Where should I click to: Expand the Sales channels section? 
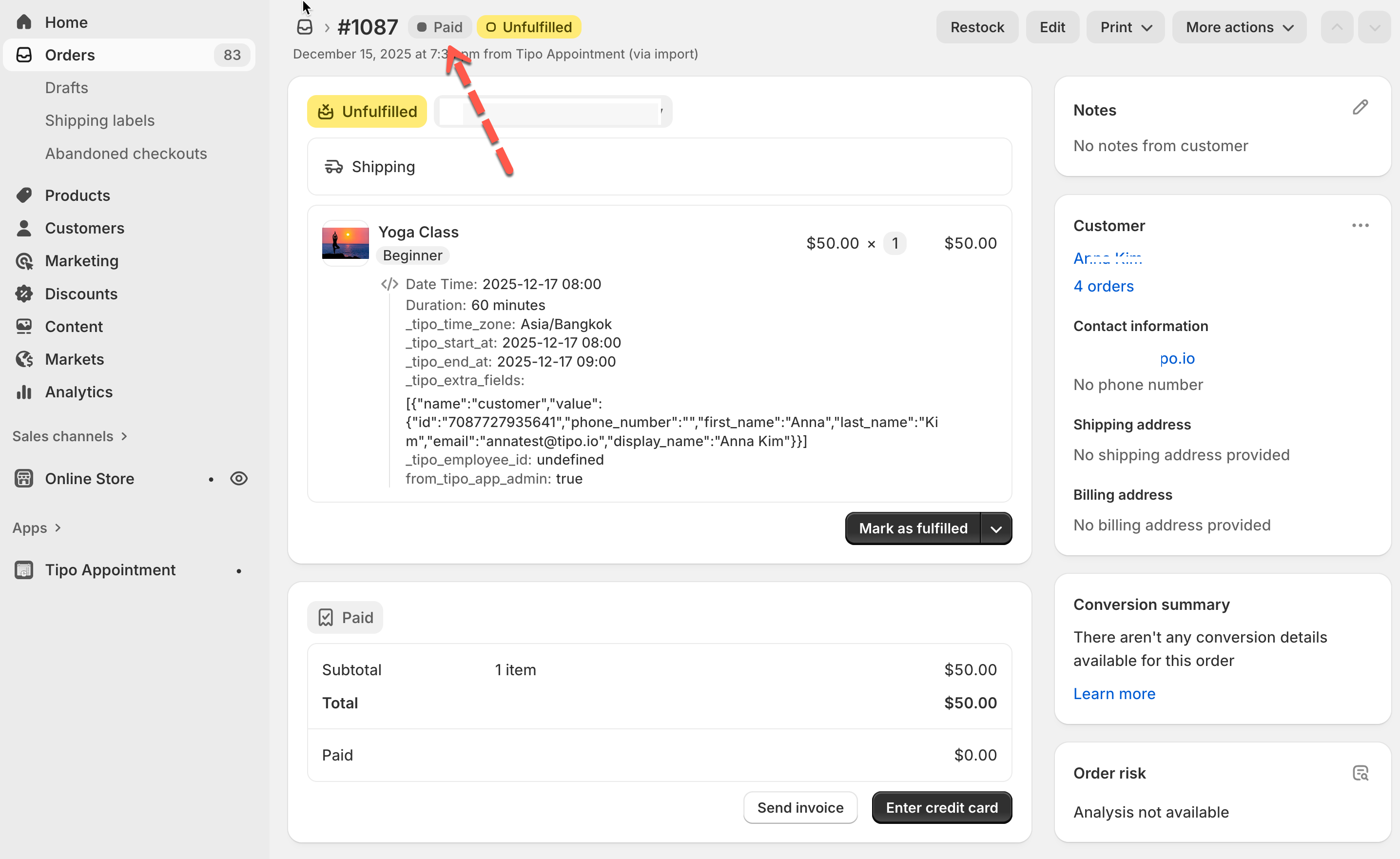click(x=69, y=436)
